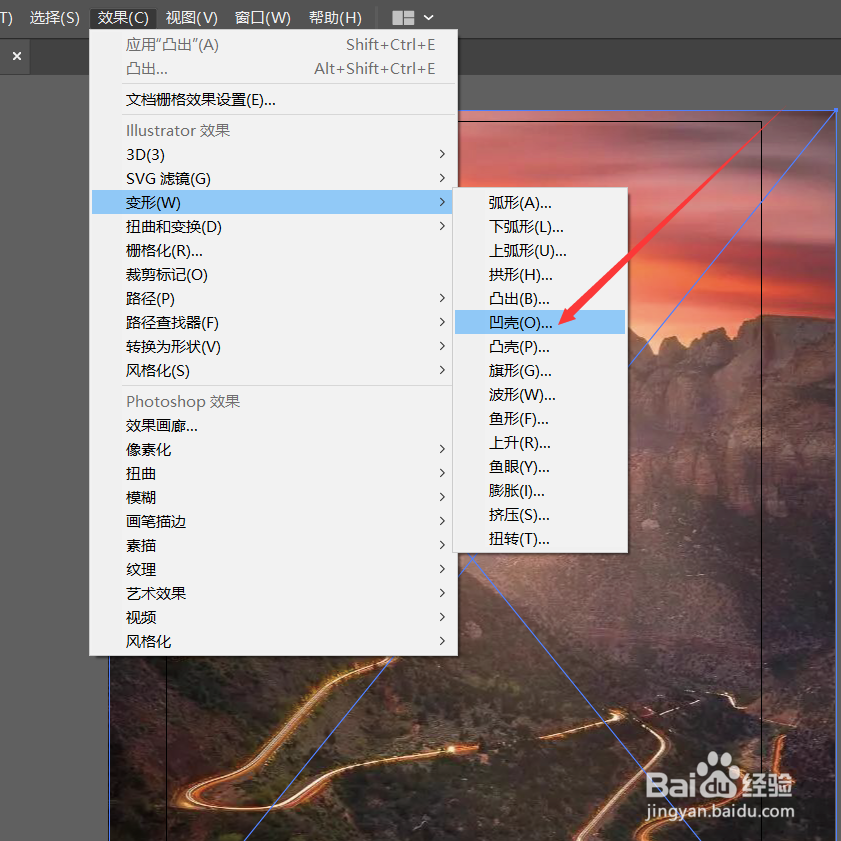This screenshot has width=841, height=841.
Task: Select 旗形(G)... warp option
Action: (540, 371)
